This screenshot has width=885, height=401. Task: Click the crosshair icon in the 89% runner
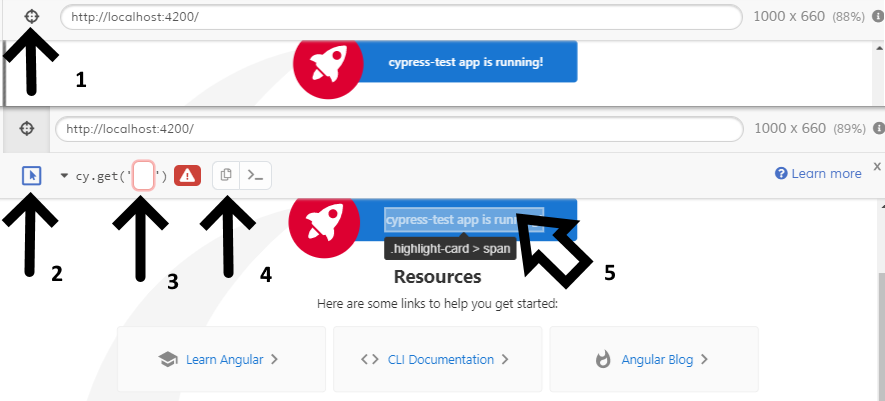click(x=27, y=129)
